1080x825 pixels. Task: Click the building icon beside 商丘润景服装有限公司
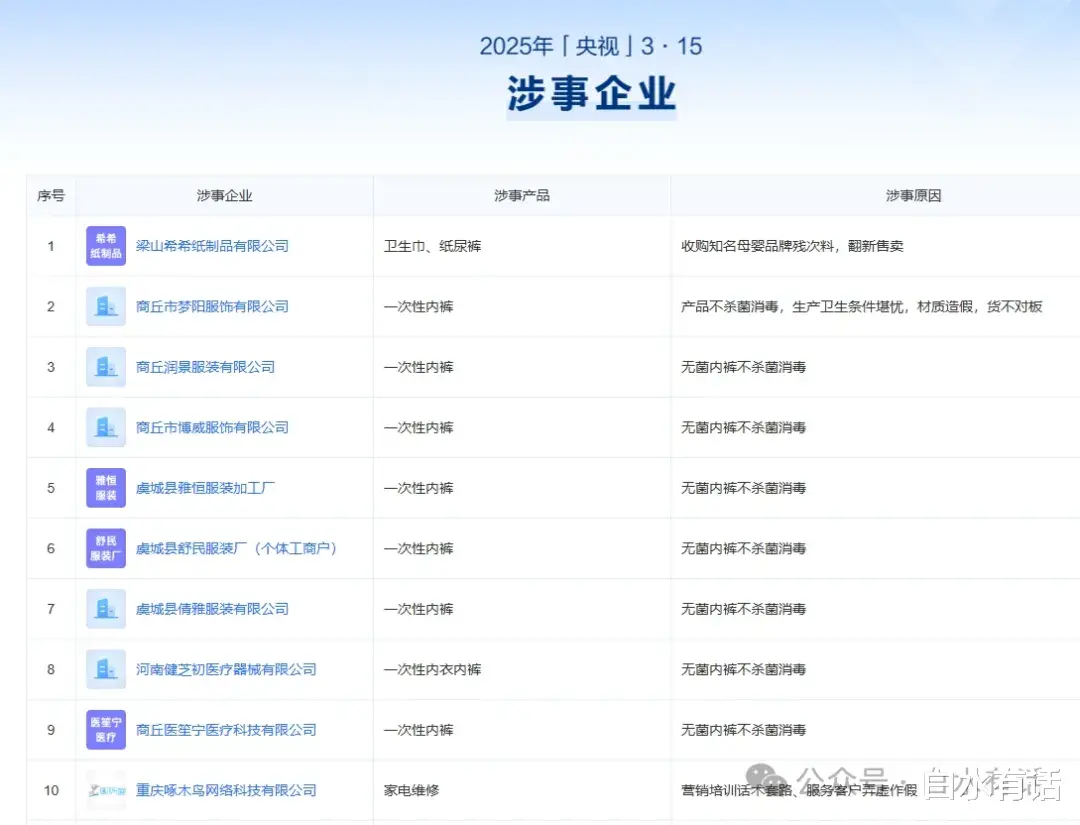105,367
